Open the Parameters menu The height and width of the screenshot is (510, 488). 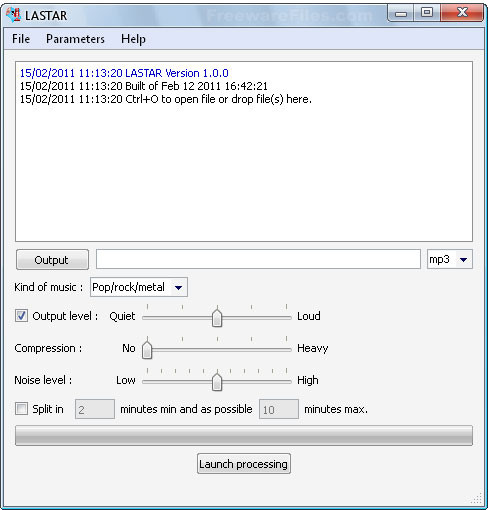pos(75,39)
